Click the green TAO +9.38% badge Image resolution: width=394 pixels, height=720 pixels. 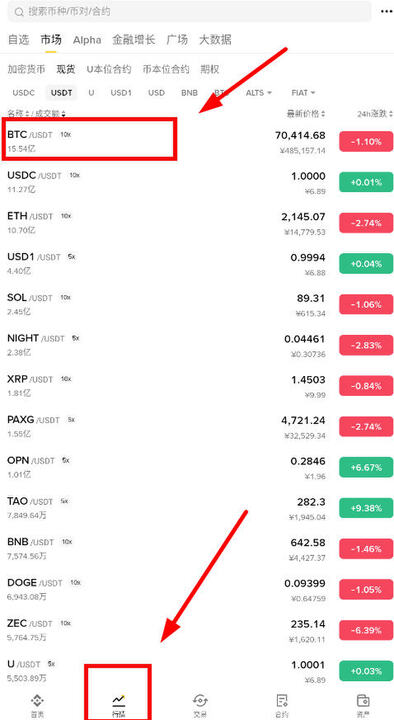click(366, 508)
